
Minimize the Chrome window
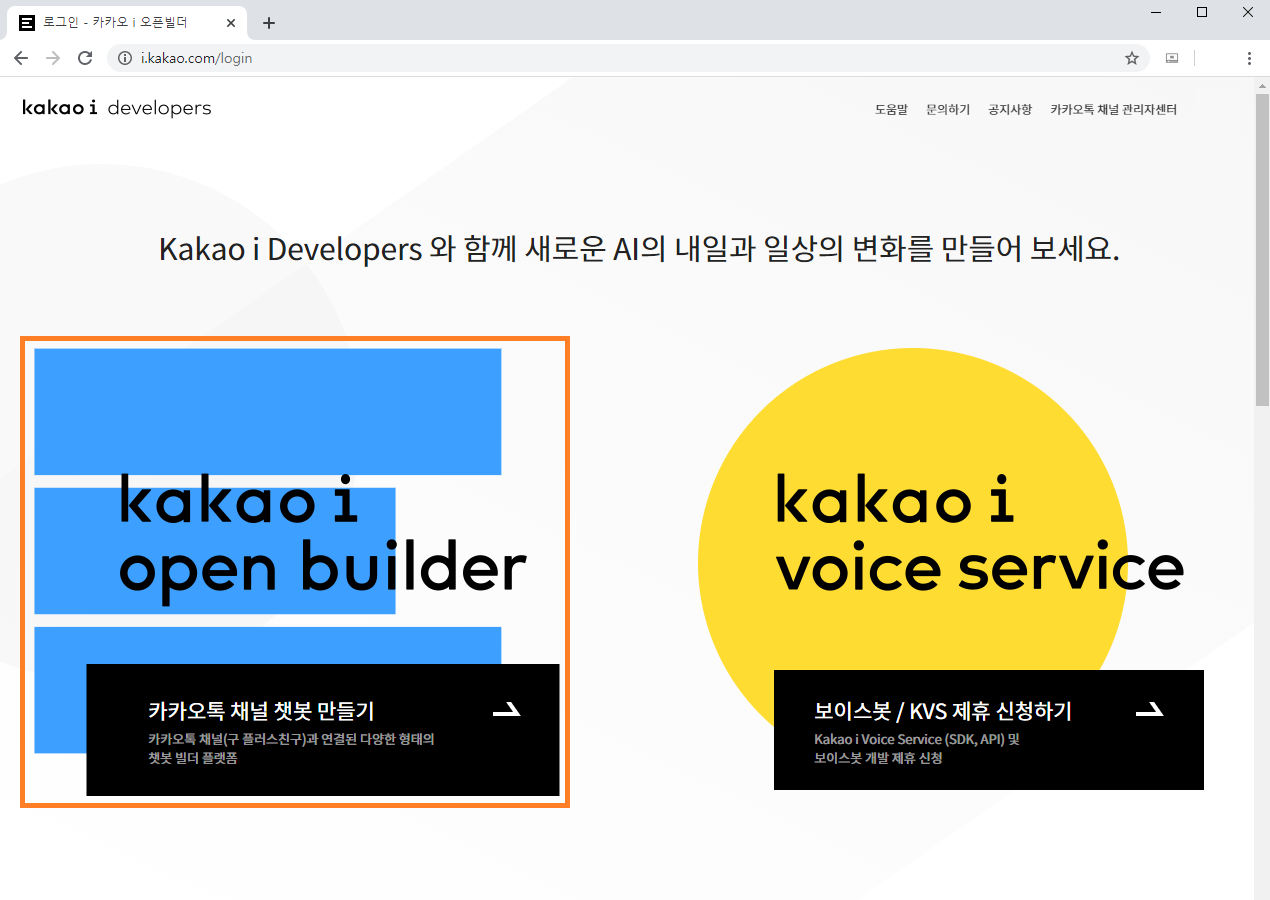click(1156, 12)
